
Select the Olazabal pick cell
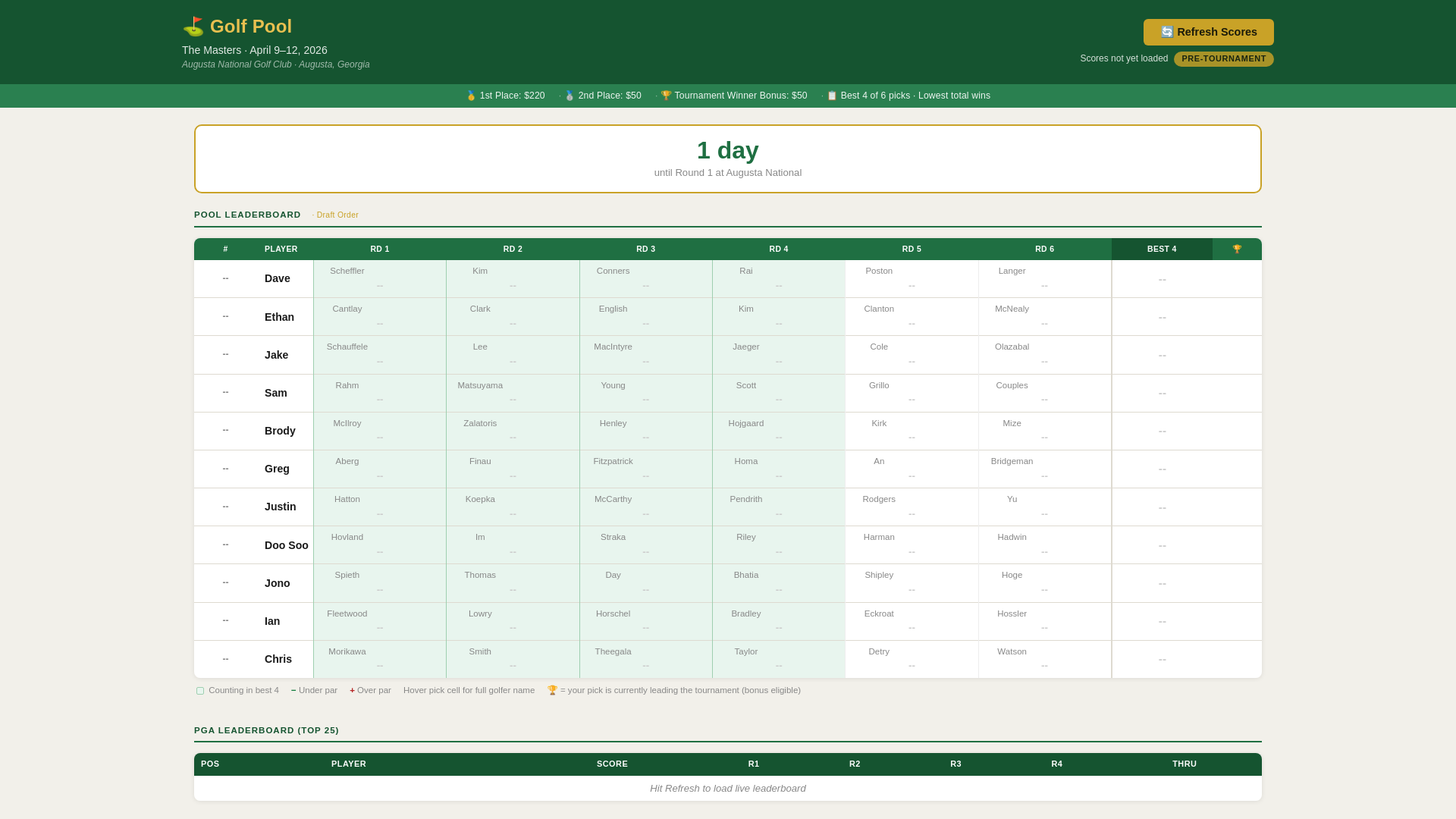(1045, 355)
